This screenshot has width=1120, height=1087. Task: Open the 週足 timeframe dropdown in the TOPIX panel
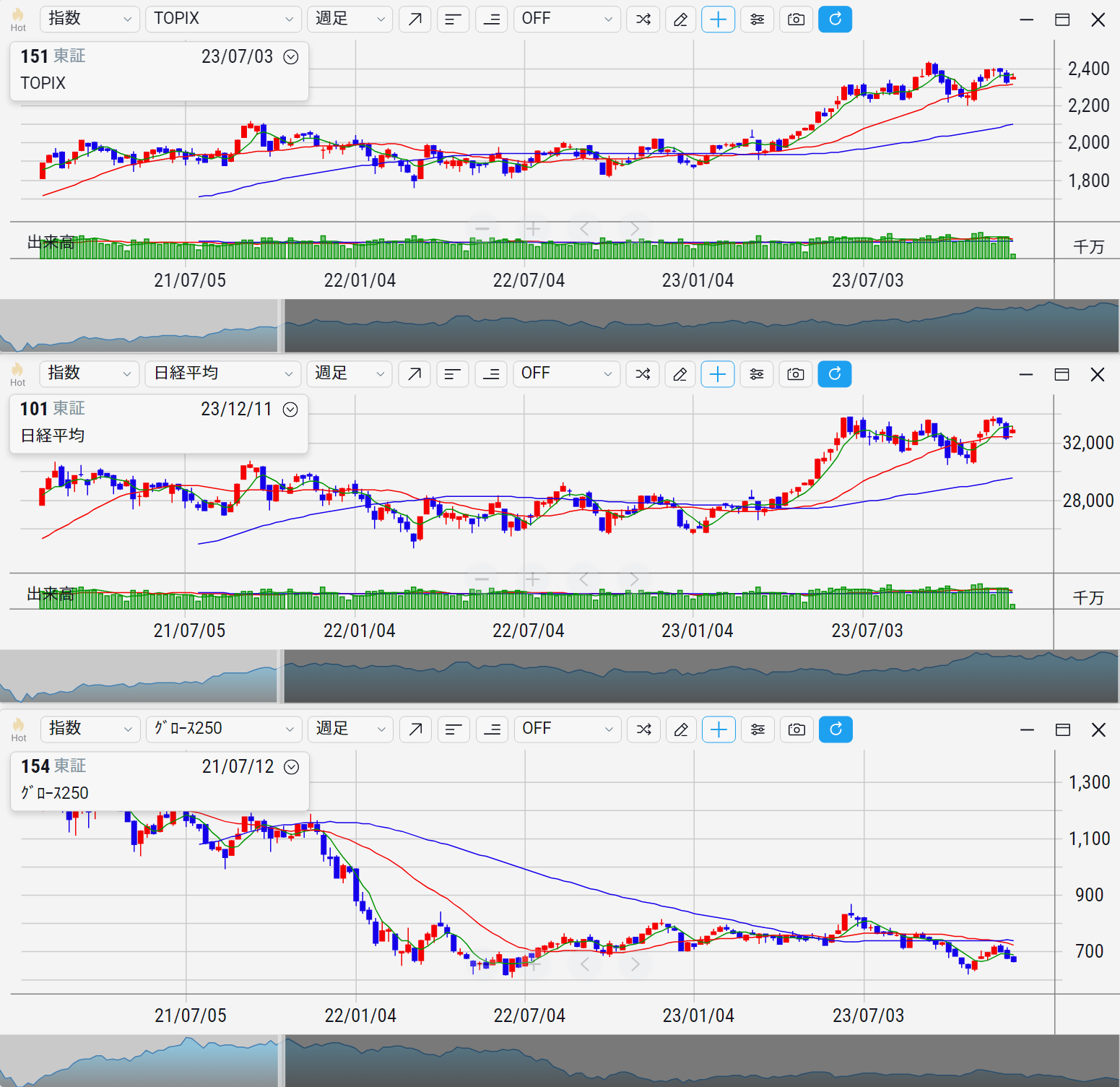[x=350, y=20]
